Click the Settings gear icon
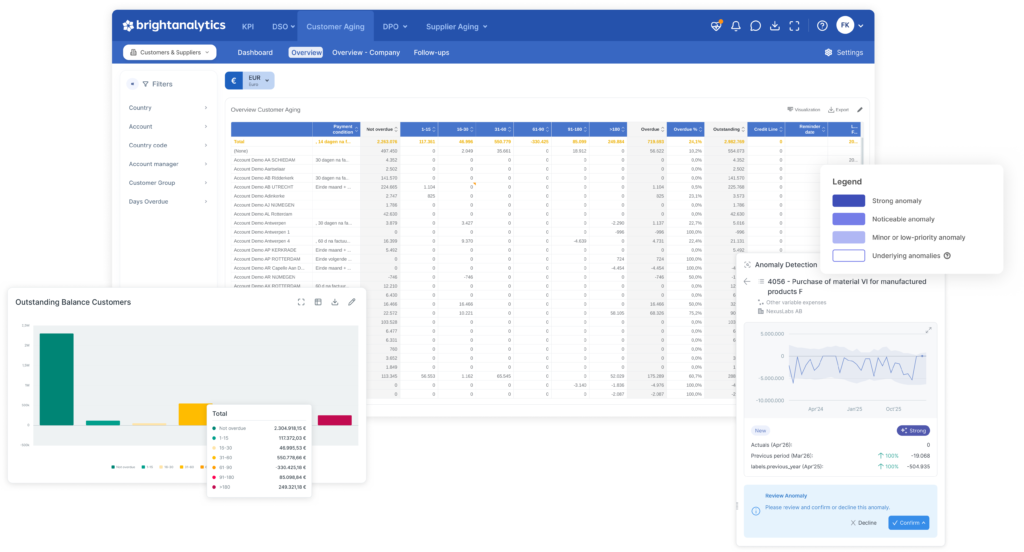Screen dimensions: 1024x552 [x=828, y=52]
